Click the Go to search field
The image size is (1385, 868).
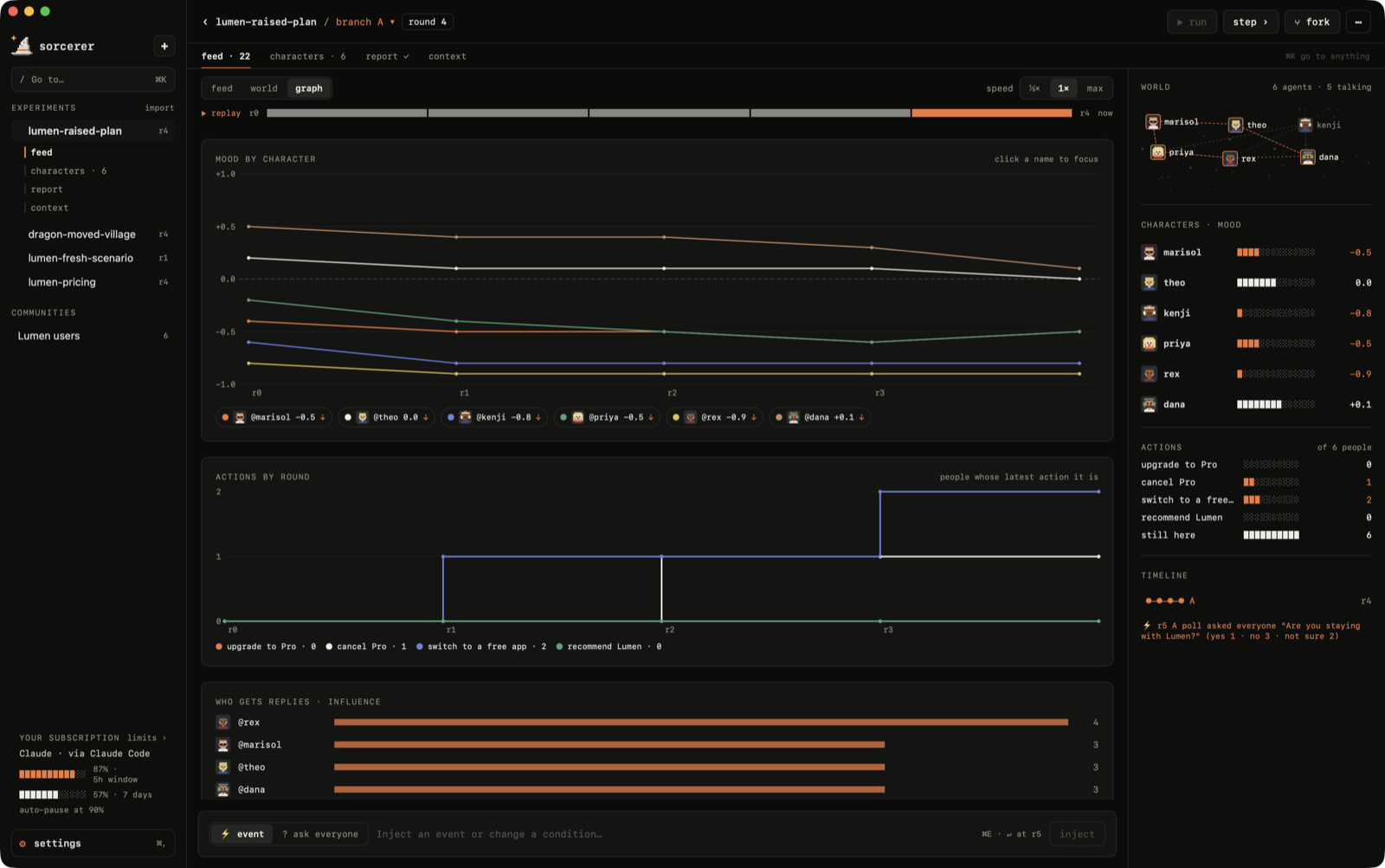[93, 80]
